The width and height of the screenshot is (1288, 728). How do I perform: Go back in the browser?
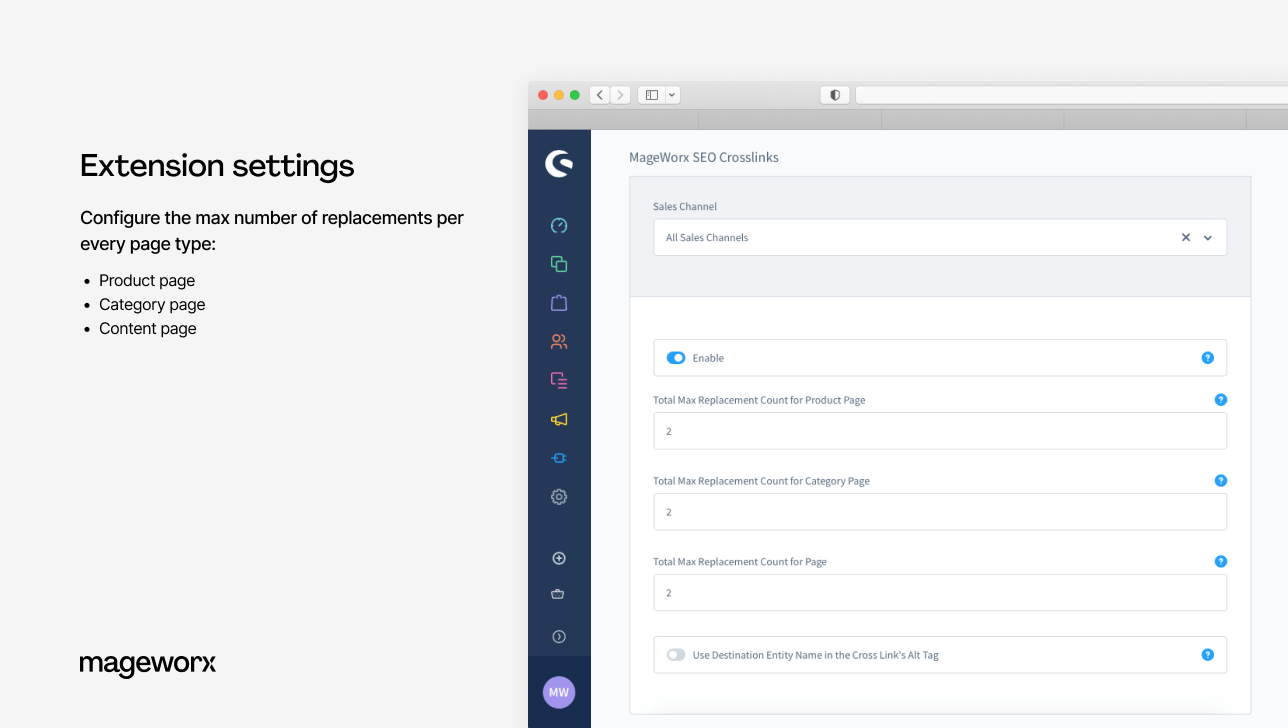point(600,95)
